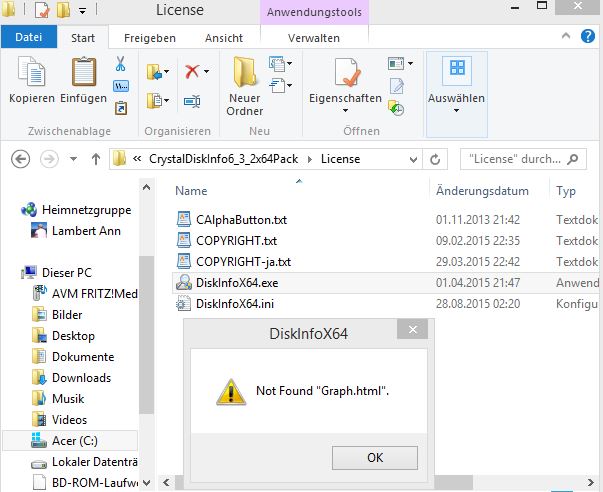The height and width of the screenshot is (492, 603).
Task: Open the recent locations dropdown
Action: pyautogui.click(x=73, y=158)
